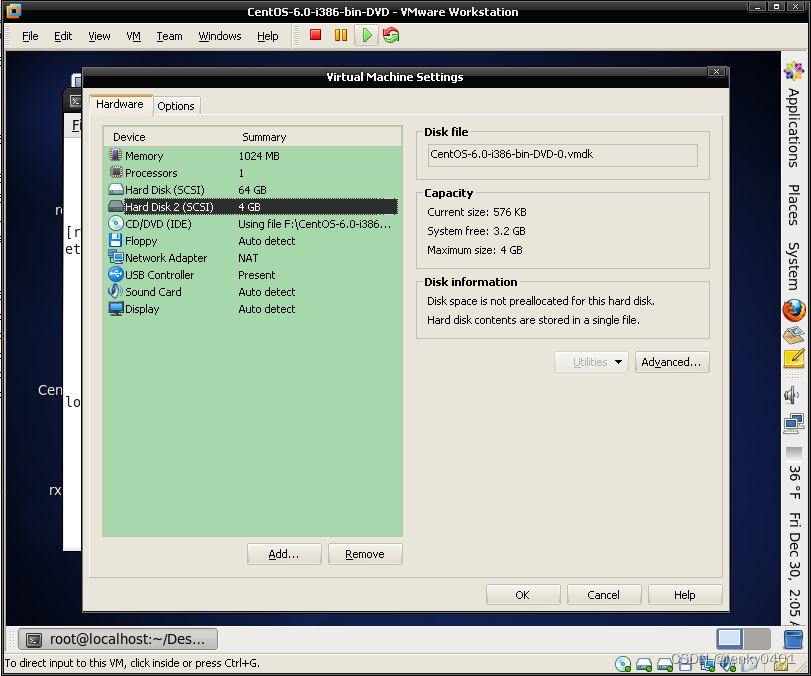The height and width of the screenshot is (676, 811).
Task: Click the first hard disk status bar icon
Action: (x=644, y=664)
